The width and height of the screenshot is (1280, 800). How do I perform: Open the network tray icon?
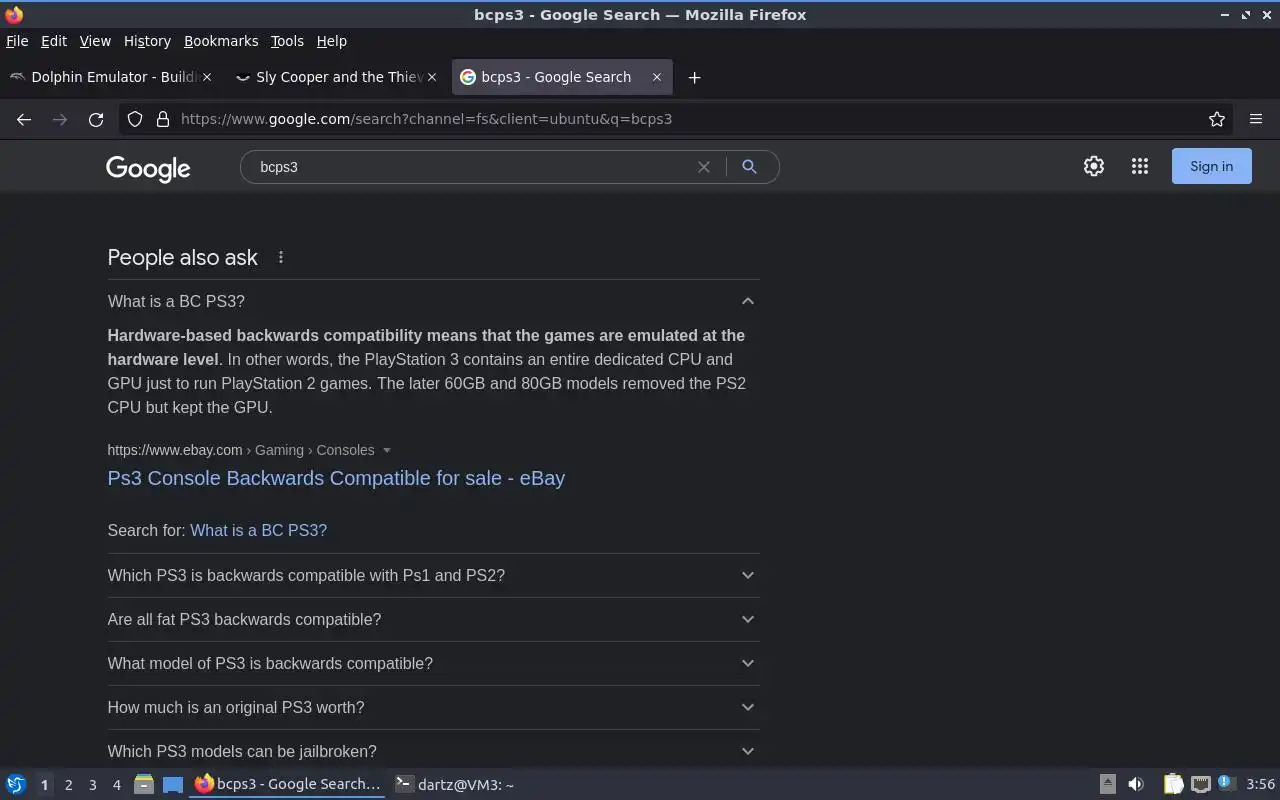pos(1201,784)
